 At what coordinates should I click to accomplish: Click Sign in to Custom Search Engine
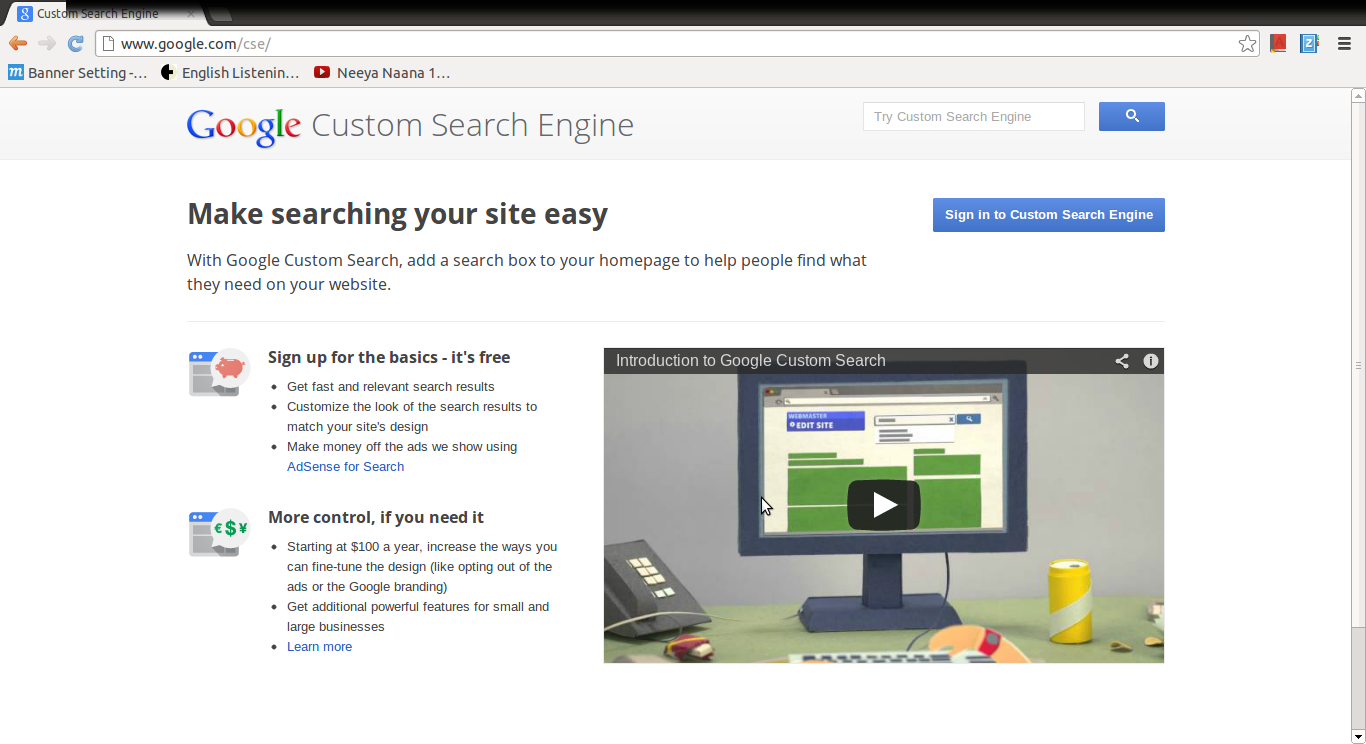click(x=1049, y=215)
